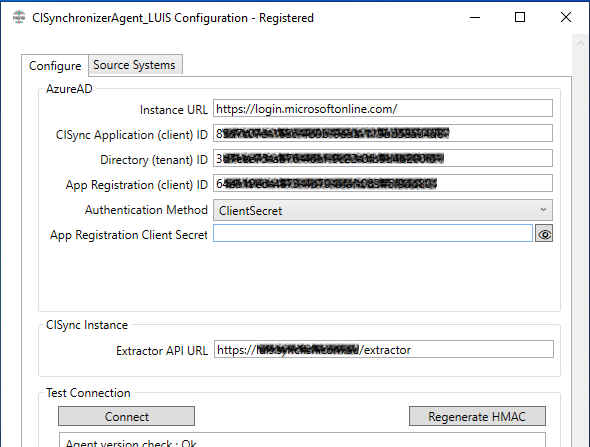
Task: Click the 'CISync Instance' group label
Action: [87, 325]
